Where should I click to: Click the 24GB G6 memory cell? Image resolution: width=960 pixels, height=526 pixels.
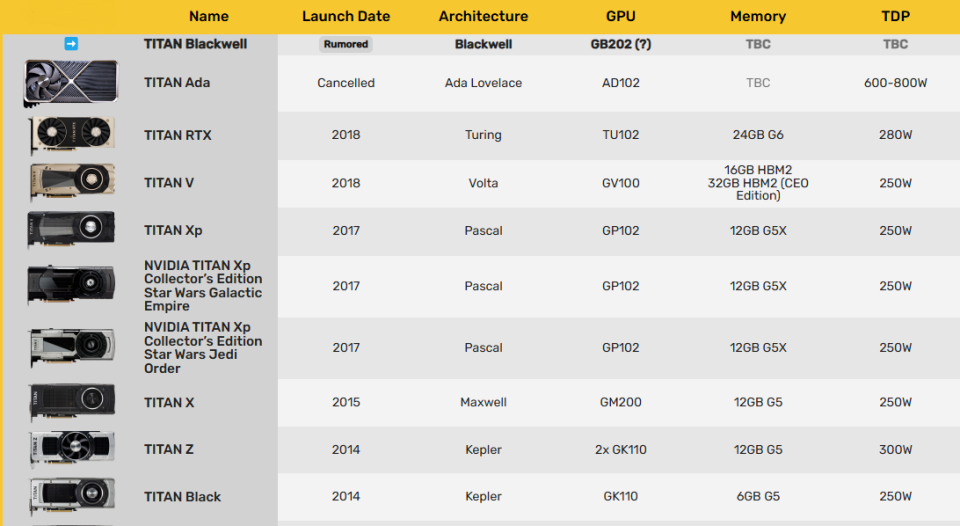[x=758, y=135]
